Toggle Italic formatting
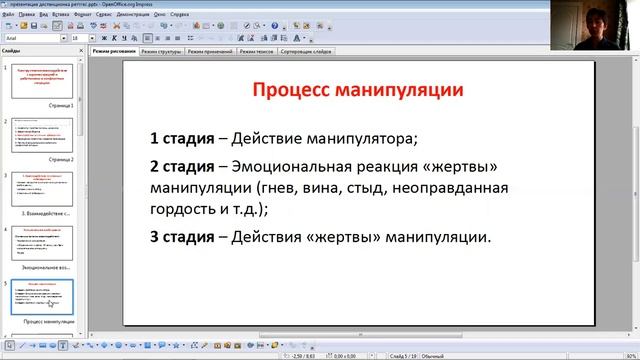The image size is (640, 360). (x=114, y=38)
